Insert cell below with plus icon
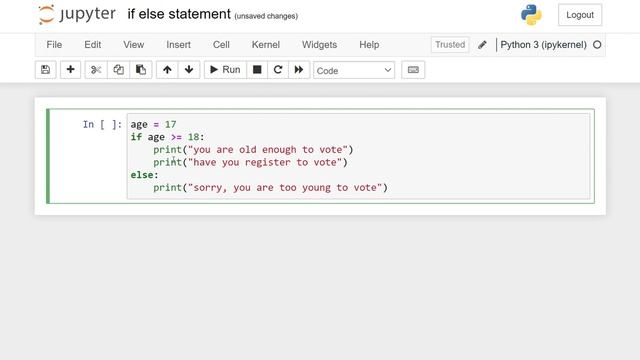This screenshot has height=360, width=640. pos(71,70)
